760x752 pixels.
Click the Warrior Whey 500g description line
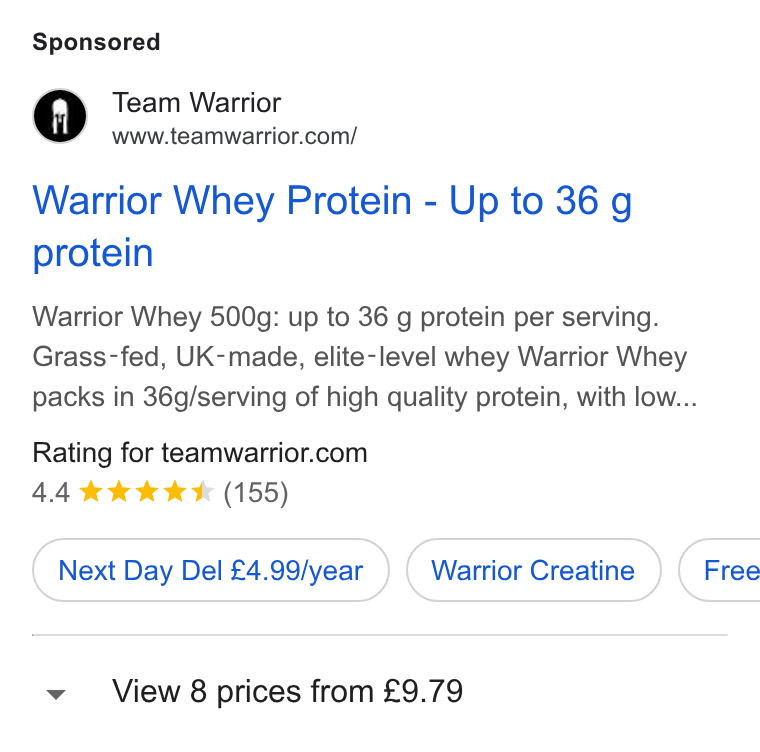pyautogui.click(x=346, y=317)
